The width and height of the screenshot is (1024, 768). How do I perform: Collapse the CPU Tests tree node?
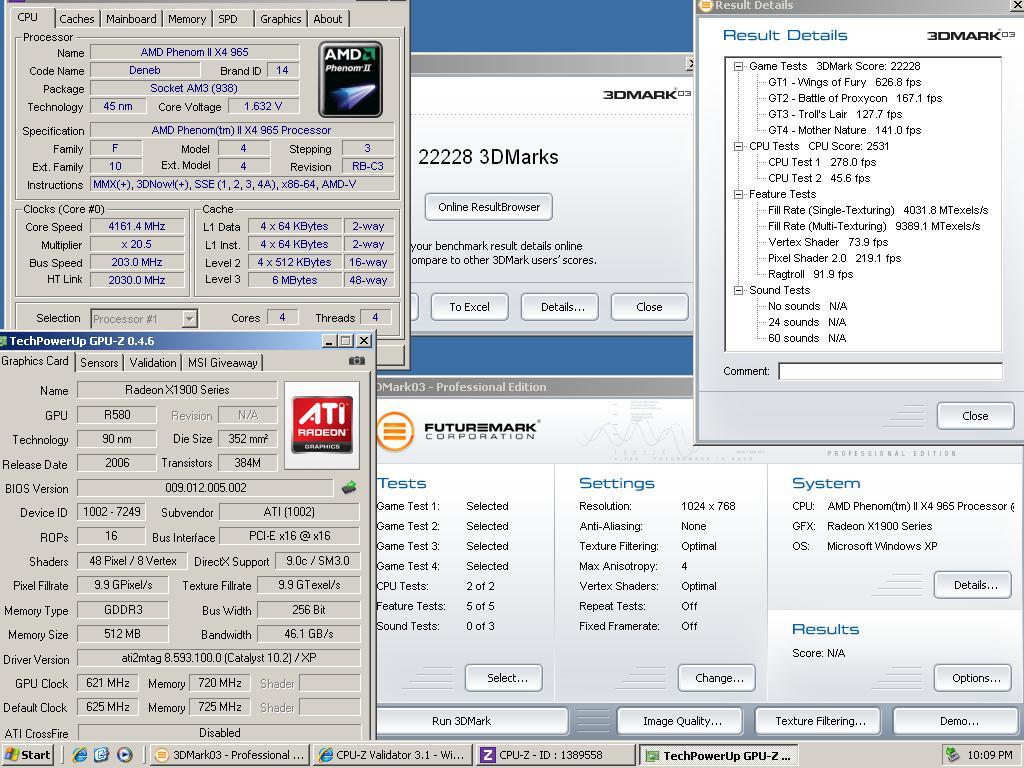click(x=738, y=146)
